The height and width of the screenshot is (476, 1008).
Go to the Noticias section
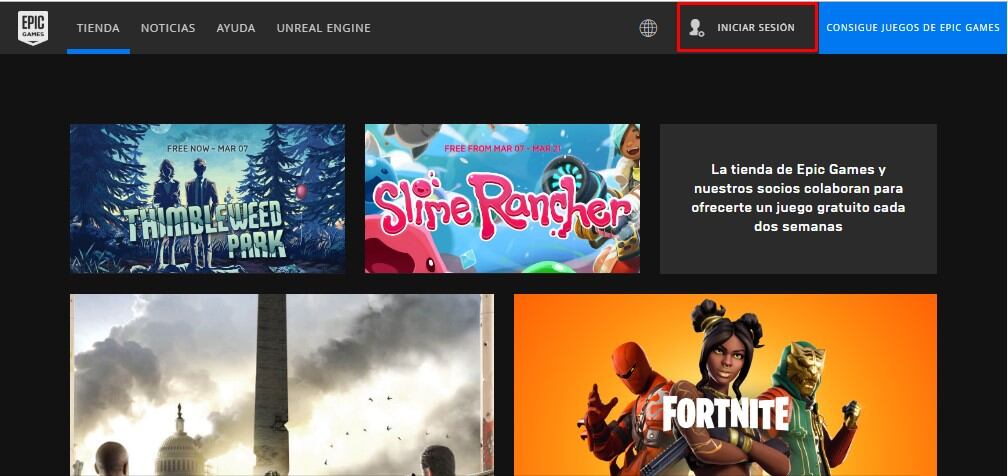pos(168,28)
